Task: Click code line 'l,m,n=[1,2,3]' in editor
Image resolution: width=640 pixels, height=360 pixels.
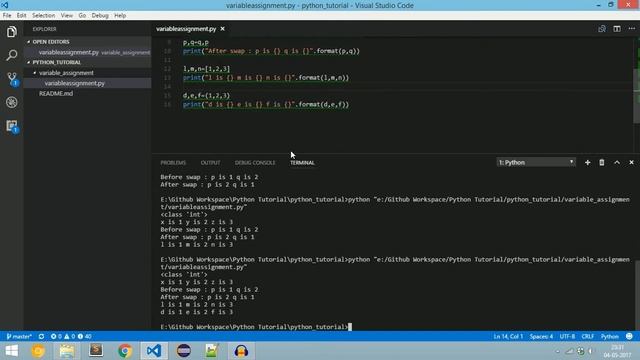Action: click(207, 69)
